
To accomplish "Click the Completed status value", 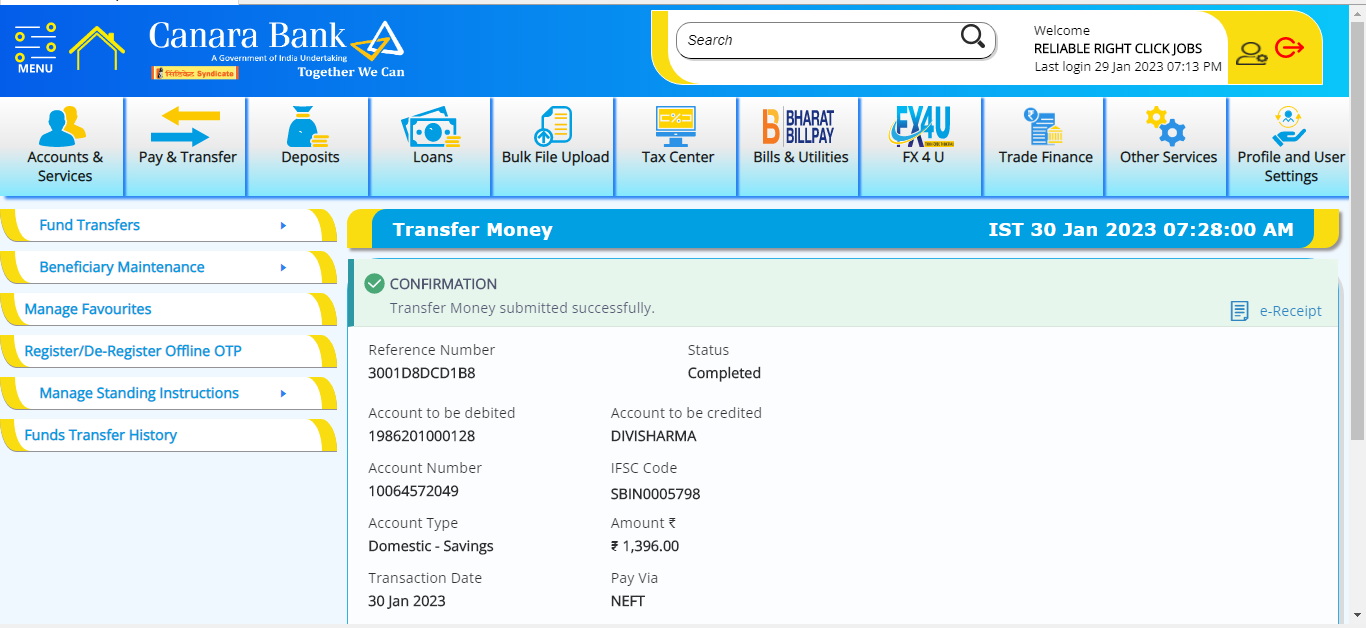I will pos(724,373).
